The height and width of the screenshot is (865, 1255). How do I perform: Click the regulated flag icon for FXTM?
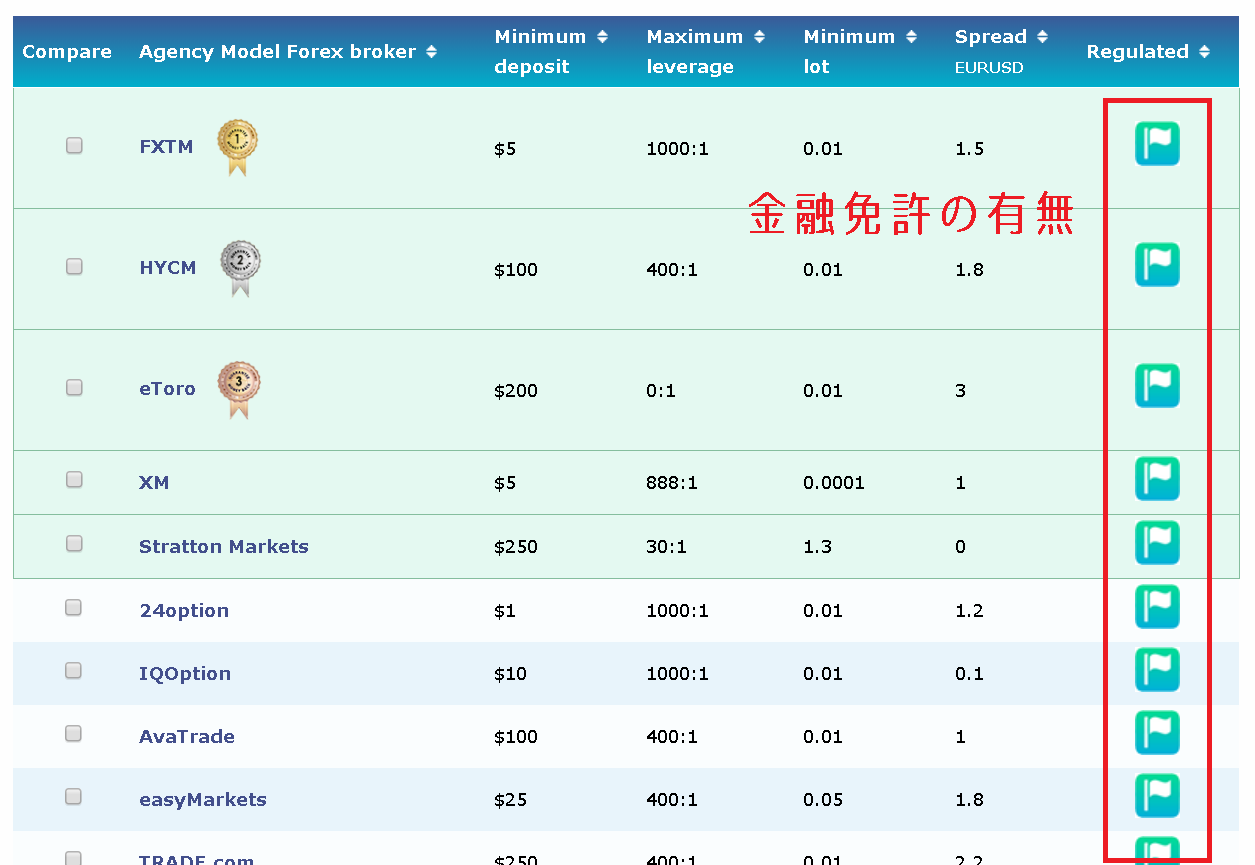1157,144
